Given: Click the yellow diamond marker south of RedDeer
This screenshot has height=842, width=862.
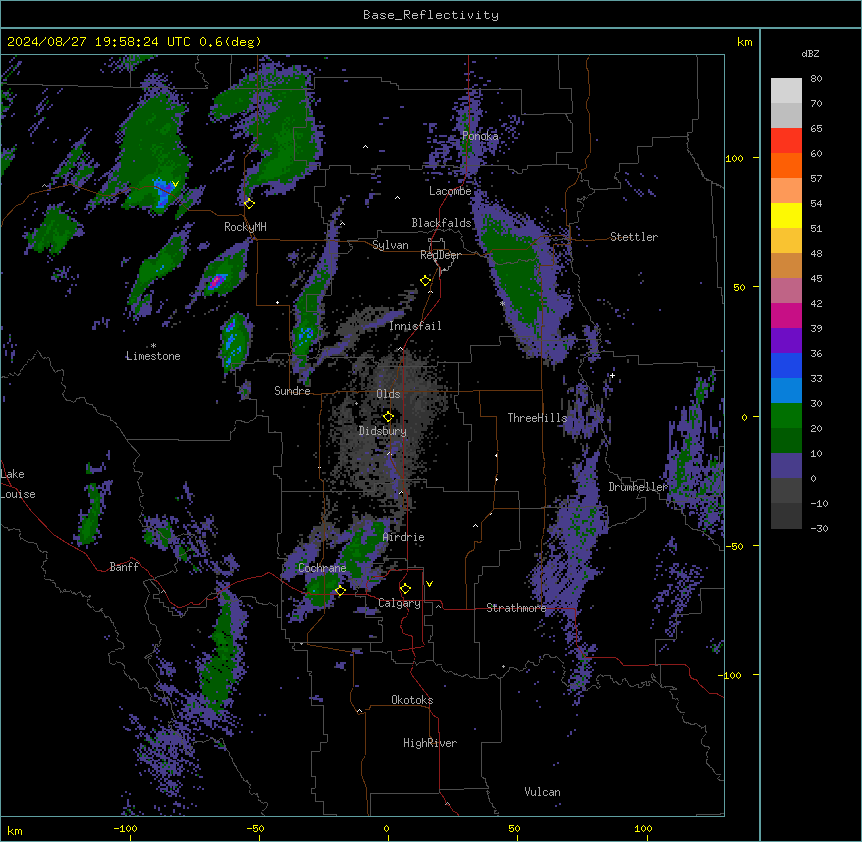Looking at the screenshot, I should click(425, 281).
